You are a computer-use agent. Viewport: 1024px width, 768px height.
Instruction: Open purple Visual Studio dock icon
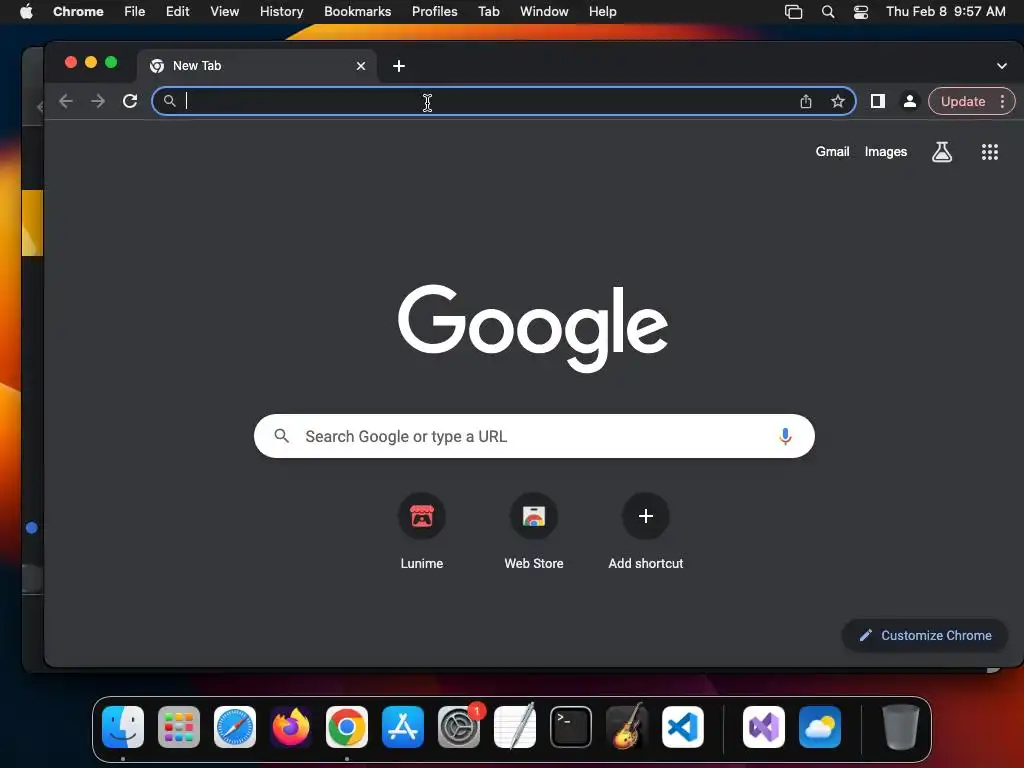pos(764,727)
